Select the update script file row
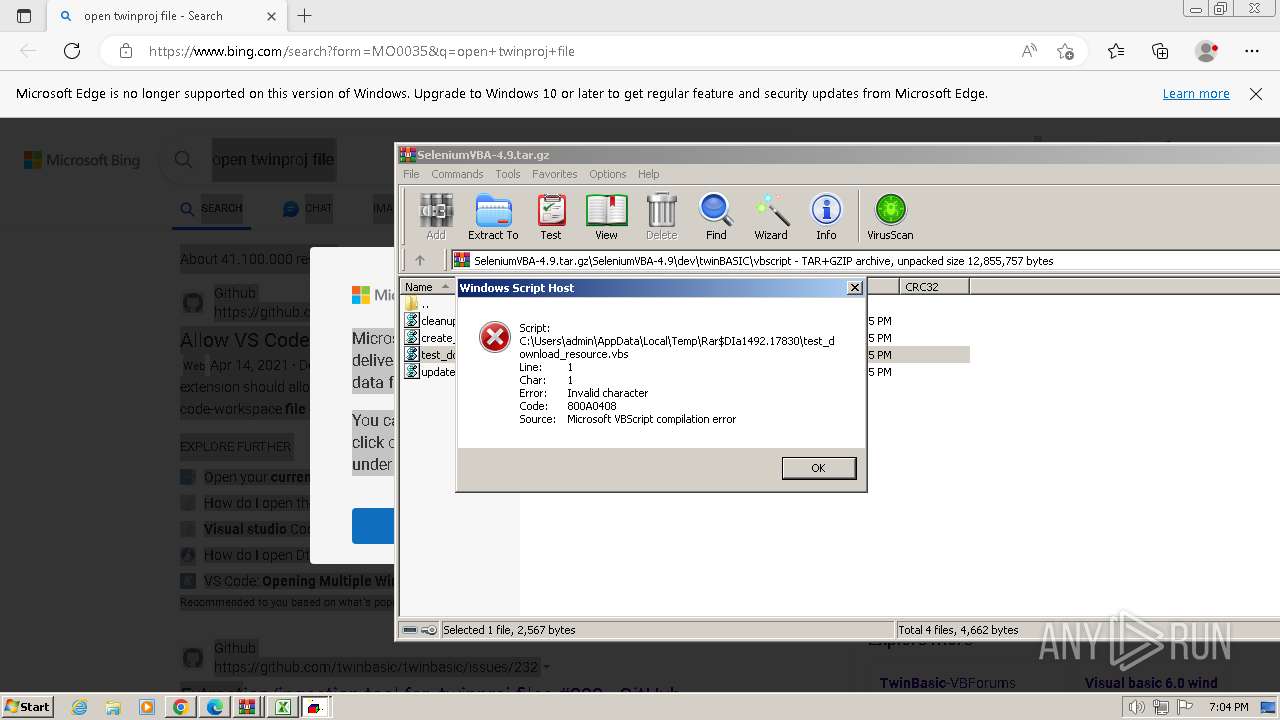The image size is (1280, 720). [x=429, y=372]
